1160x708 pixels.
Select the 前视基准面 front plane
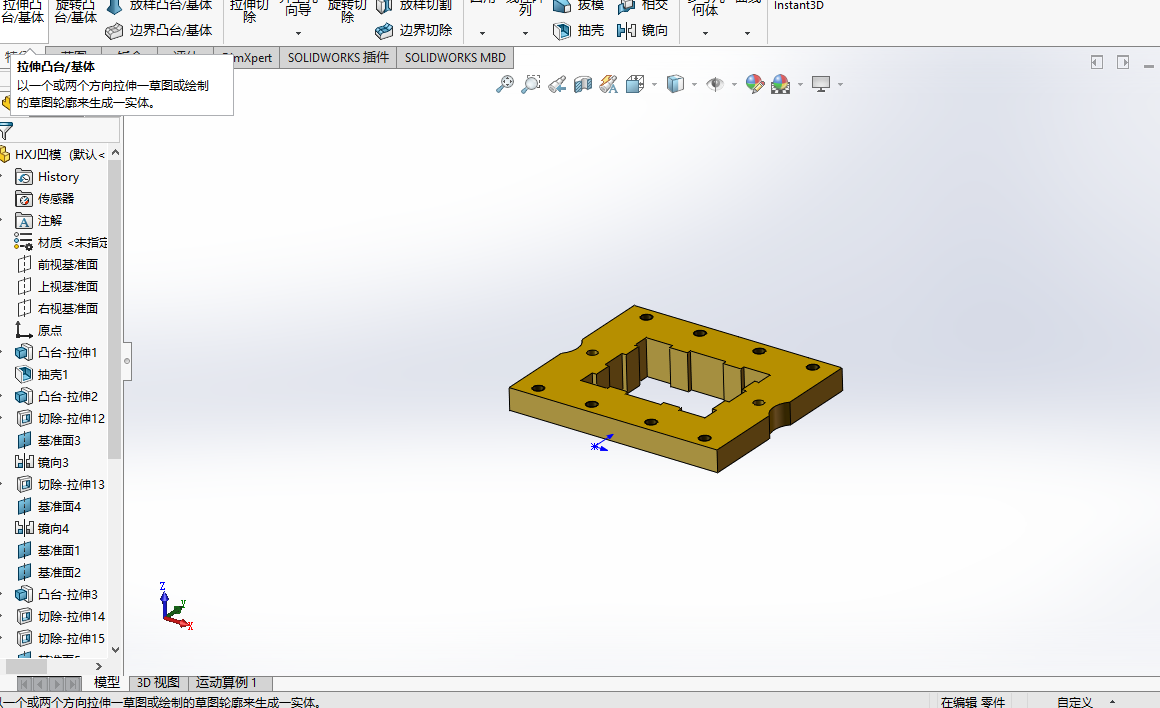[x=57, y=265]
